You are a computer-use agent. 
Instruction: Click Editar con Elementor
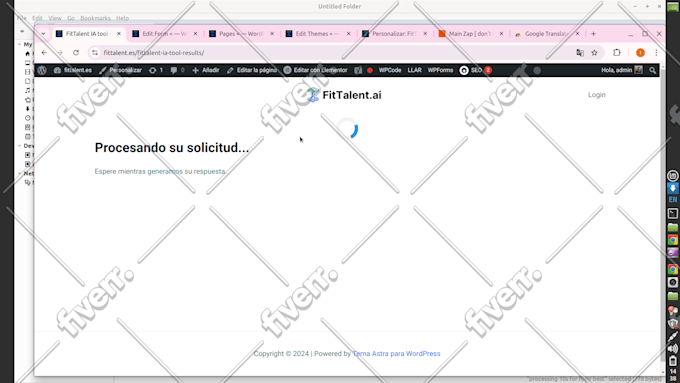click(316, 70)
